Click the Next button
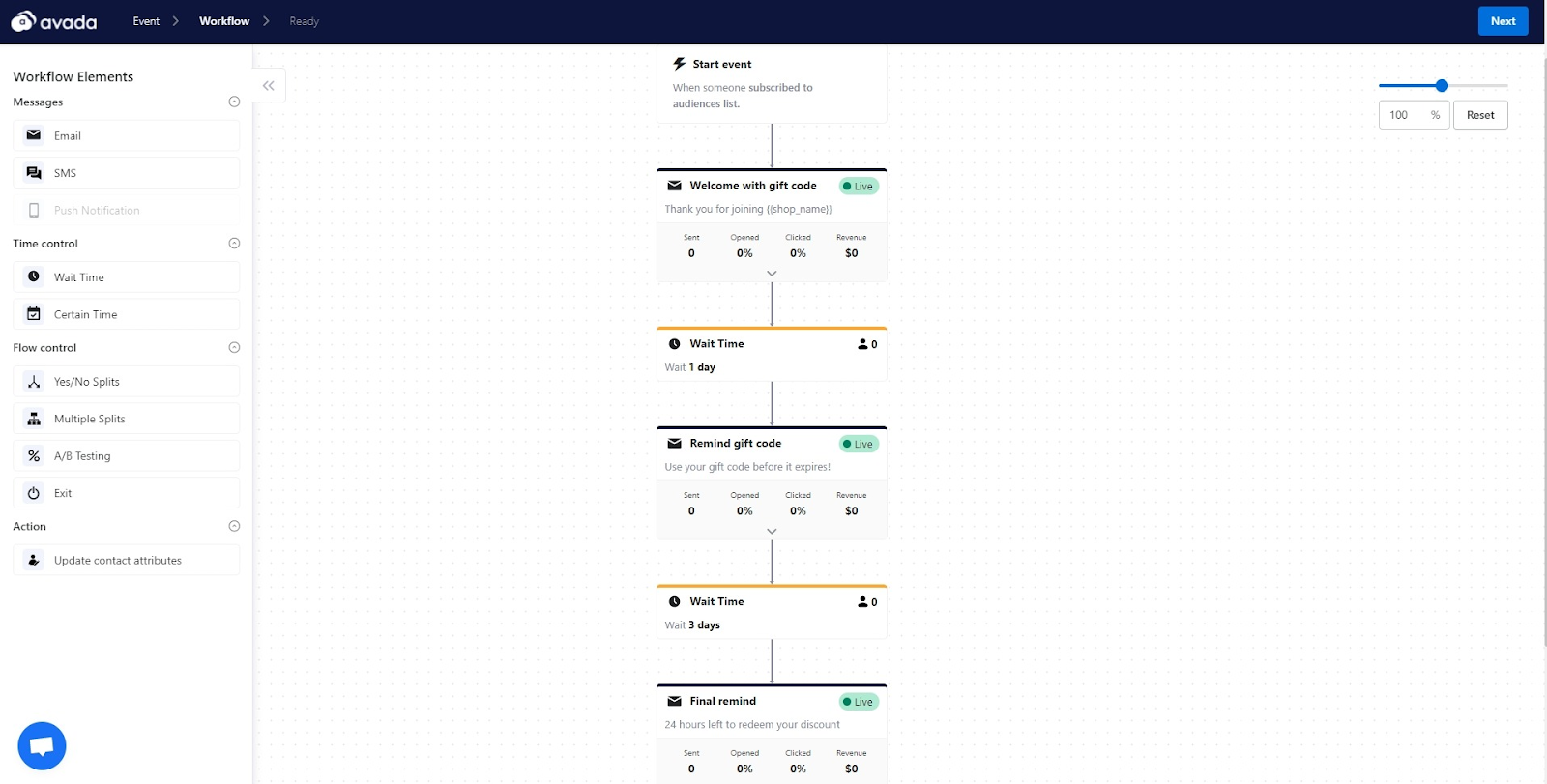This screenshot has height=784, width=1547. [x=1503, y=21]
